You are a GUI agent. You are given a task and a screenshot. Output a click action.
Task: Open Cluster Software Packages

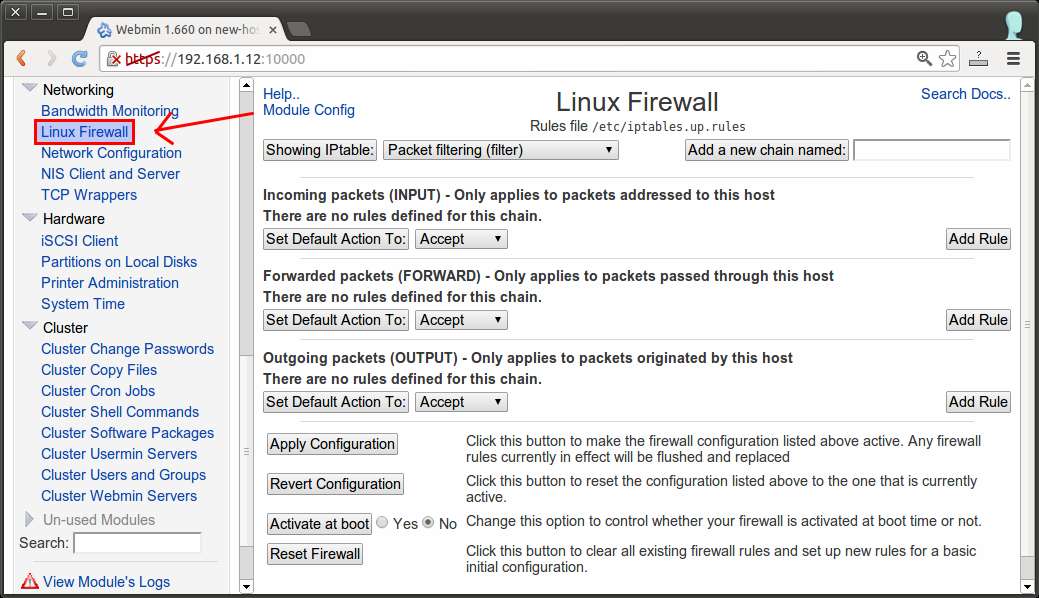(127, 433)
